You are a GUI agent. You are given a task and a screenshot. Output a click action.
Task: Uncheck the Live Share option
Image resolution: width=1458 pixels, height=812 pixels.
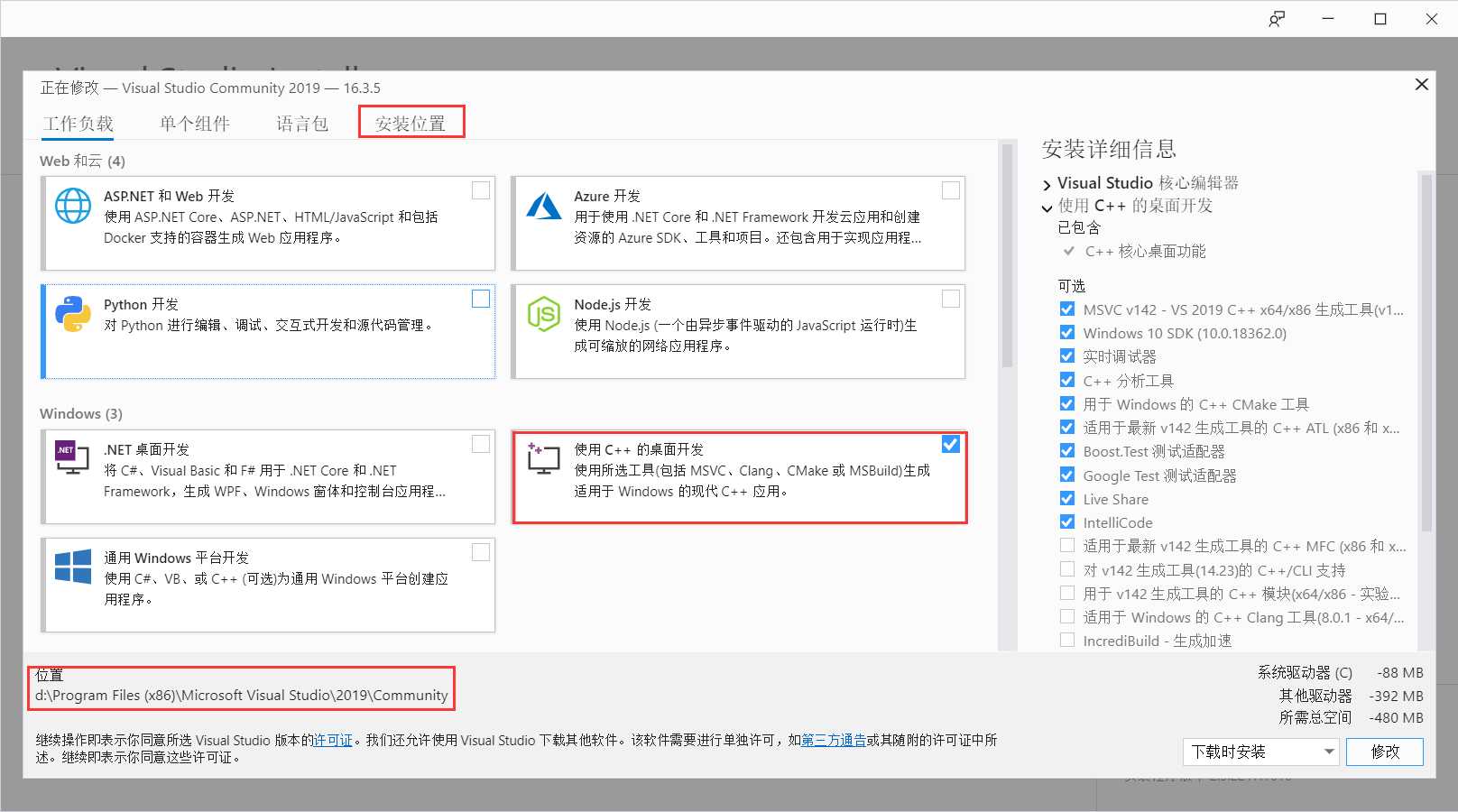pos(1067,498)
